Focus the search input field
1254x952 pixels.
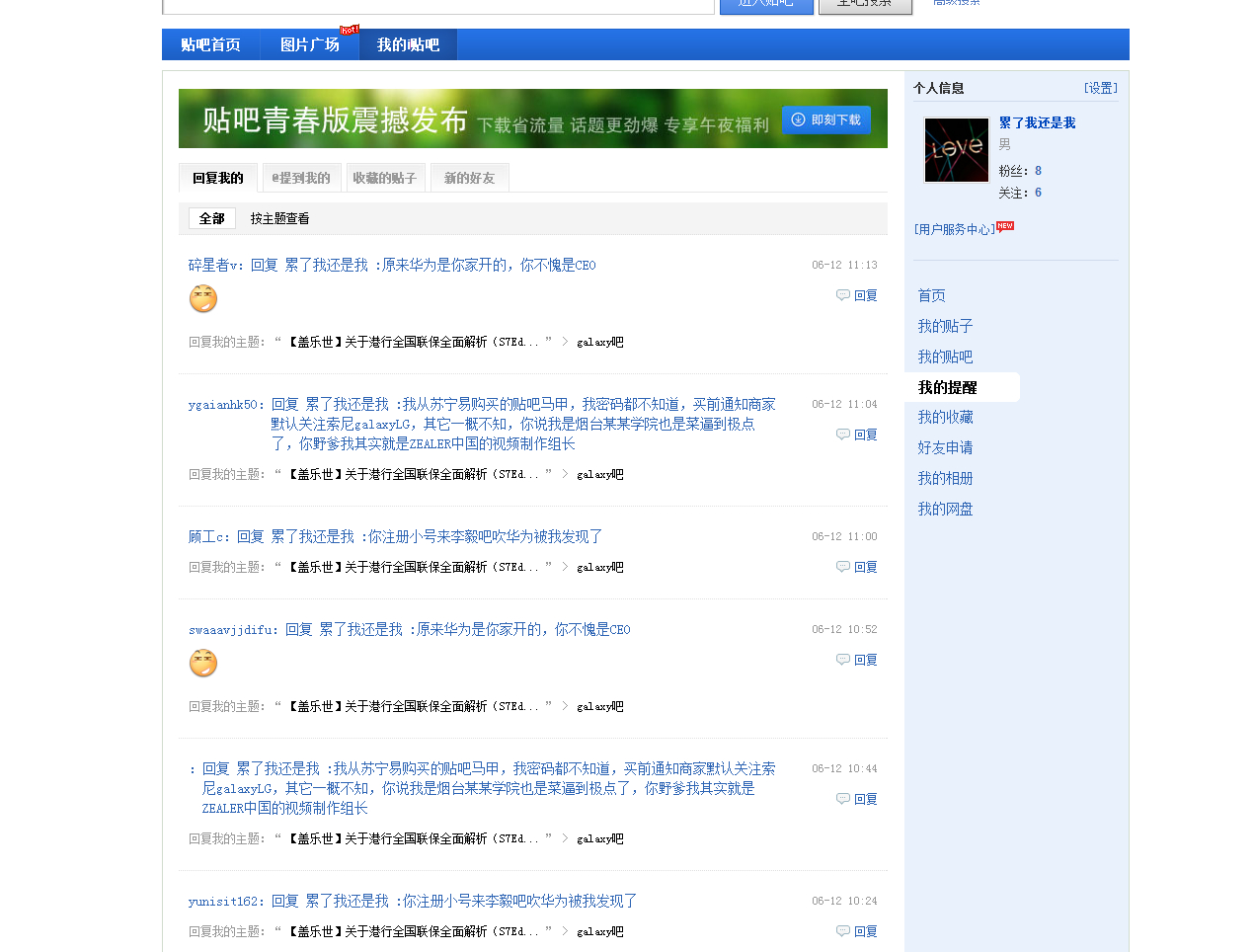(x=438, y=6)
